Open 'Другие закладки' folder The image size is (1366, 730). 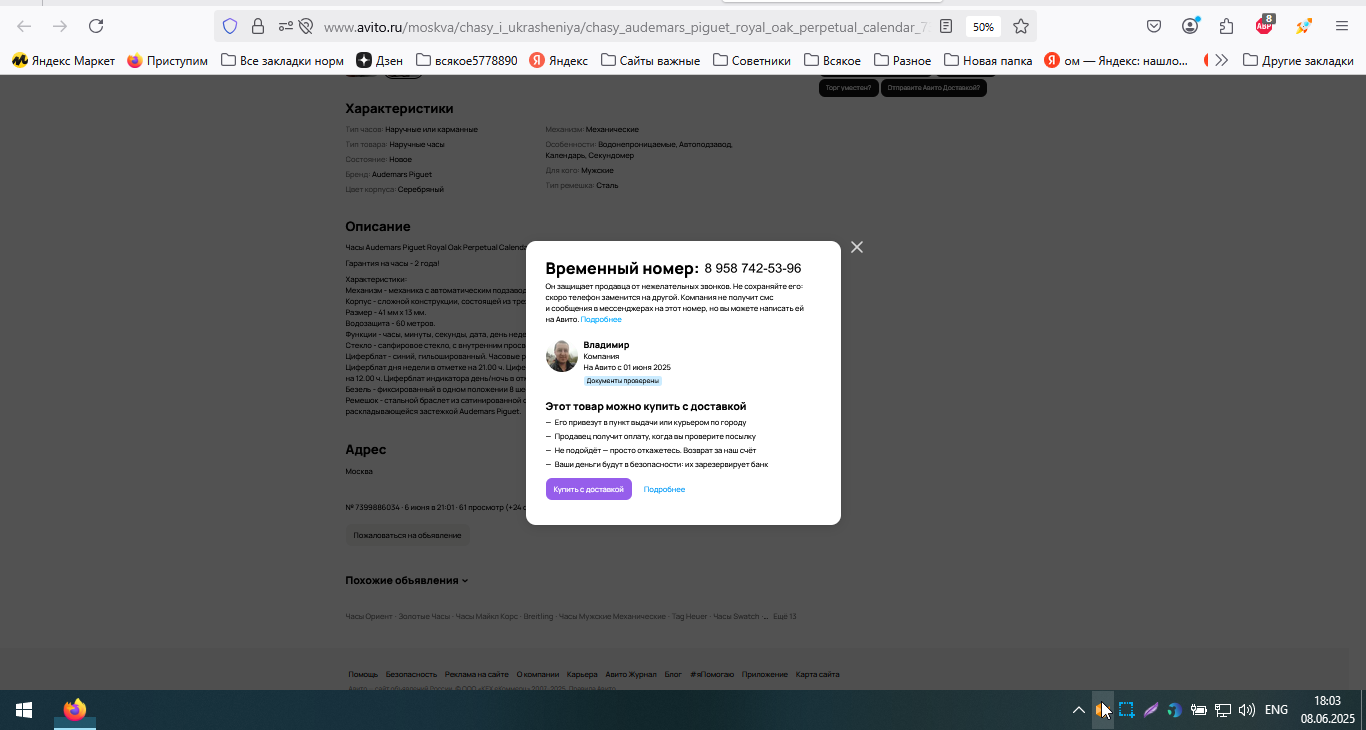pyautogui.click(x=1298, y=61)
